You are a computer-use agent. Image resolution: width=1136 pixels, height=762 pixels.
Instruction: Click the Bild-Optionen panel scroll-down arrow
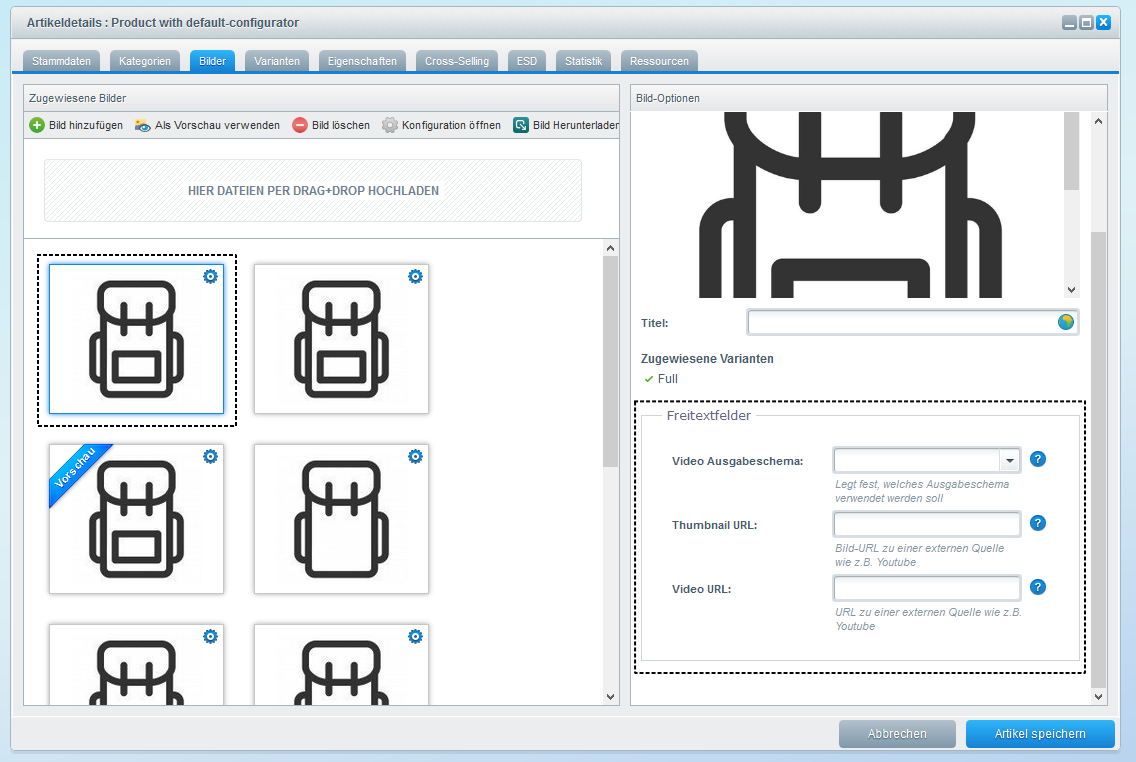click(1098, 697)
